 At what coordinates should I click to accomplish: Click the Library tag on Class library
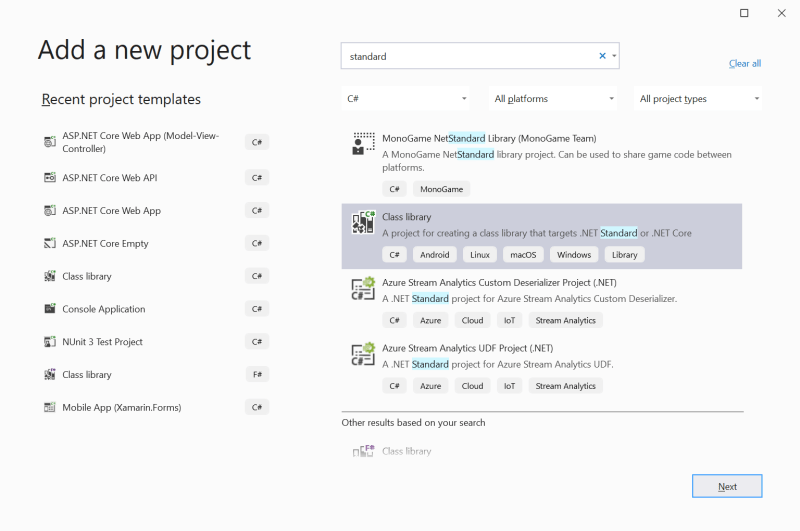pos(624,255)
